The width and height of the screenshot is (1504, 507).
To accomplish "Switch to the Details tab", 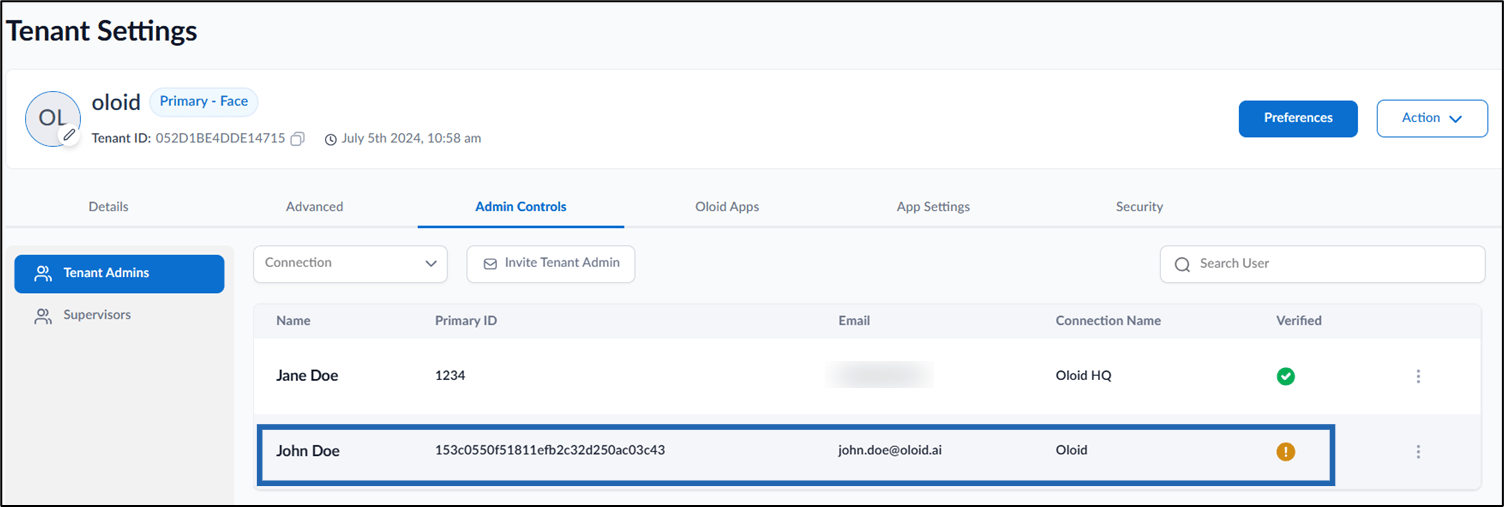I will click(108, 207).
